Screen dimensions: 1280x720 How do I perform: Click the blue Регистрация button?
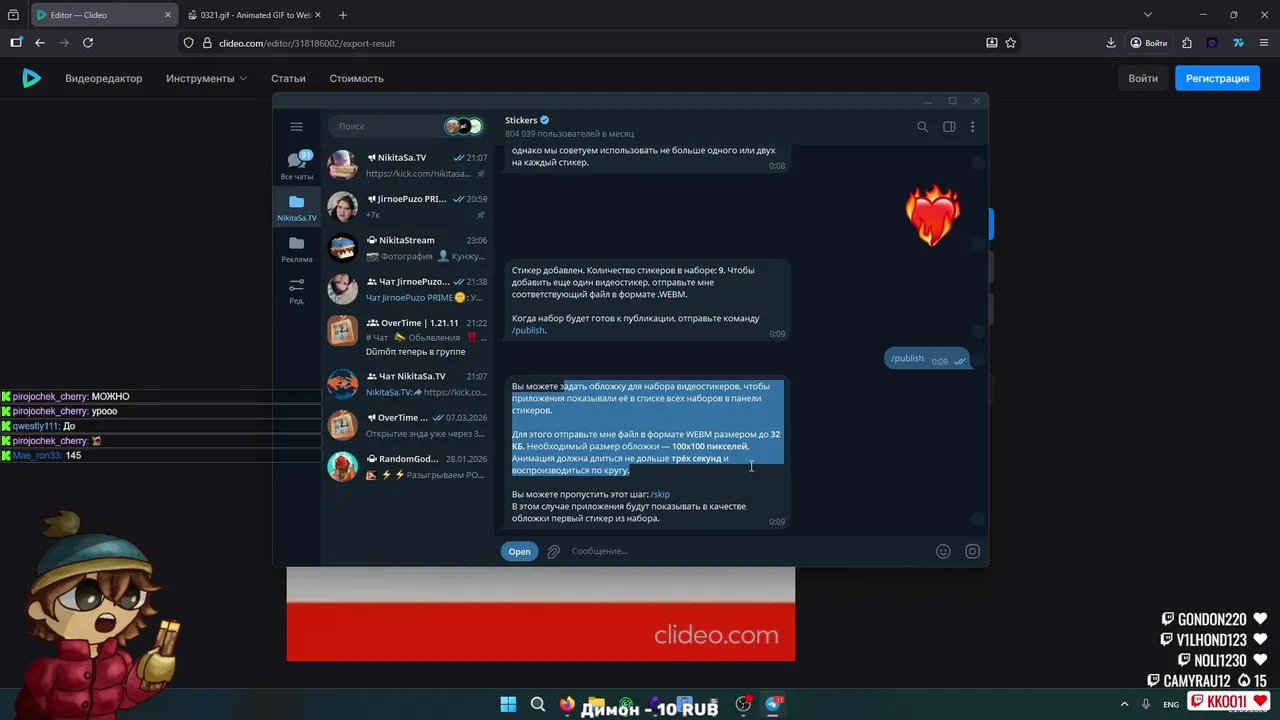click(x=1217, y=78)
